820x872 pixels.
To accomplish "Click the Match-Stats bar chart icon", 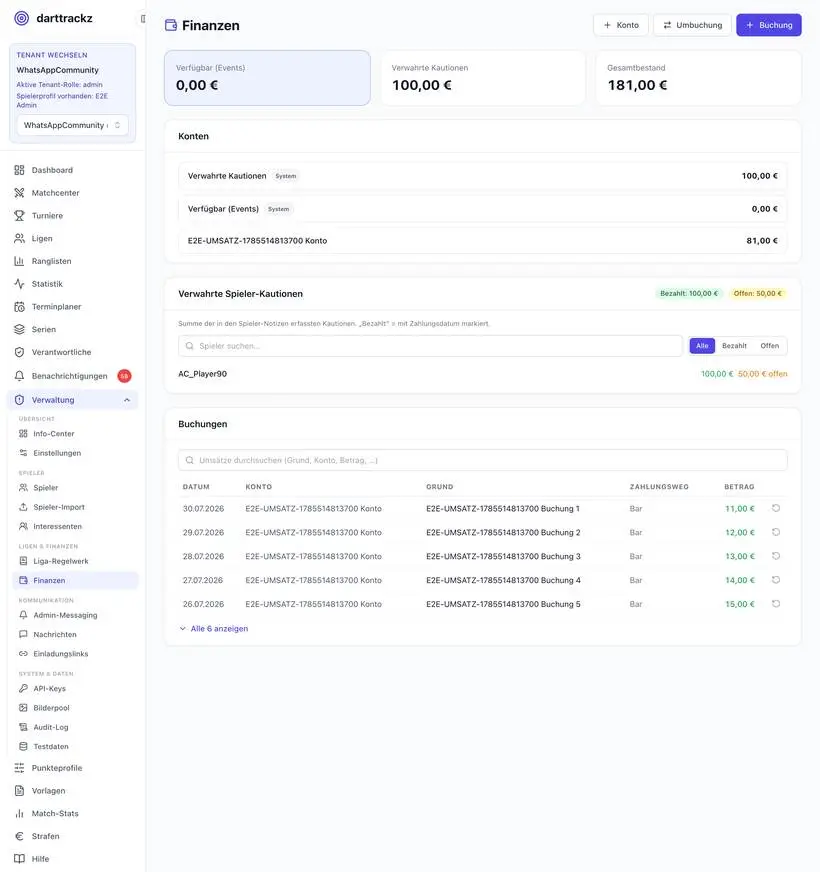I will (19, 814).
